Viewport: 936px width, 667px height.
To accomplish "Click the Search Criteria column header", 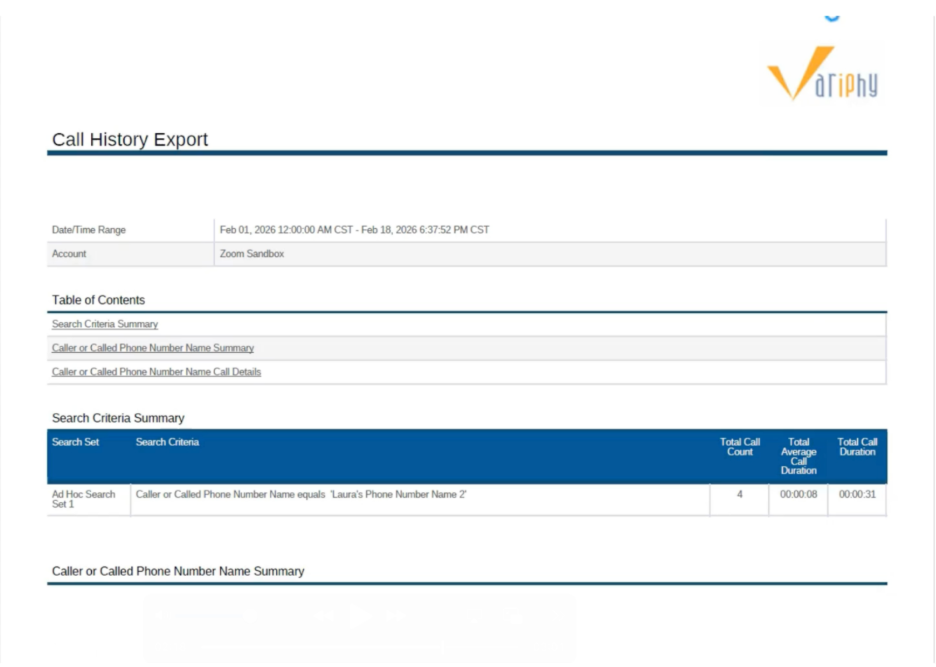I will [x=167, y=442].
